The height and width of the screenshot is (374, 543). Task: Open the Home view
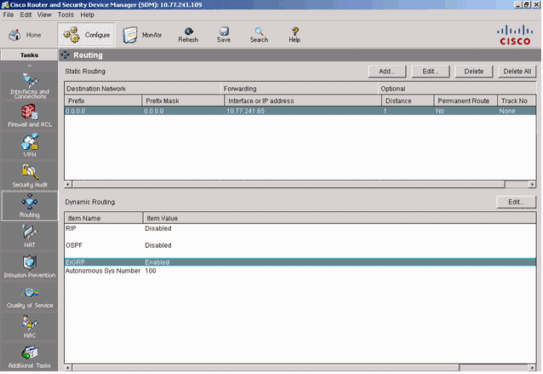pyautogui.click(x=24, y=35)
